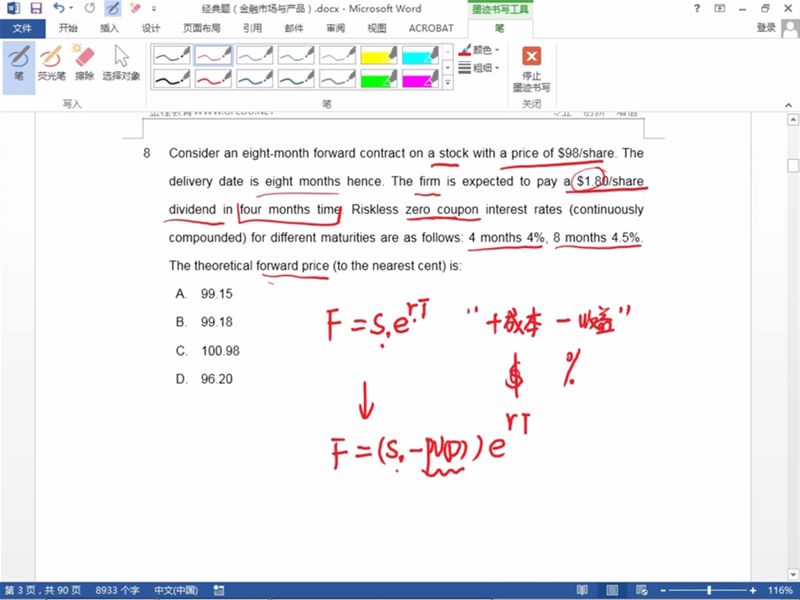800x600 pixels.
Task: Choose the thick blue pen style
Action: (255, 78)
